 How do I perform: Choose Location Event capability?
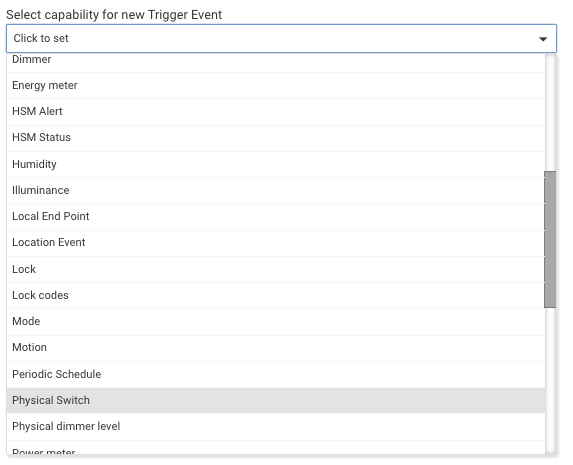[x=276, y=243]
